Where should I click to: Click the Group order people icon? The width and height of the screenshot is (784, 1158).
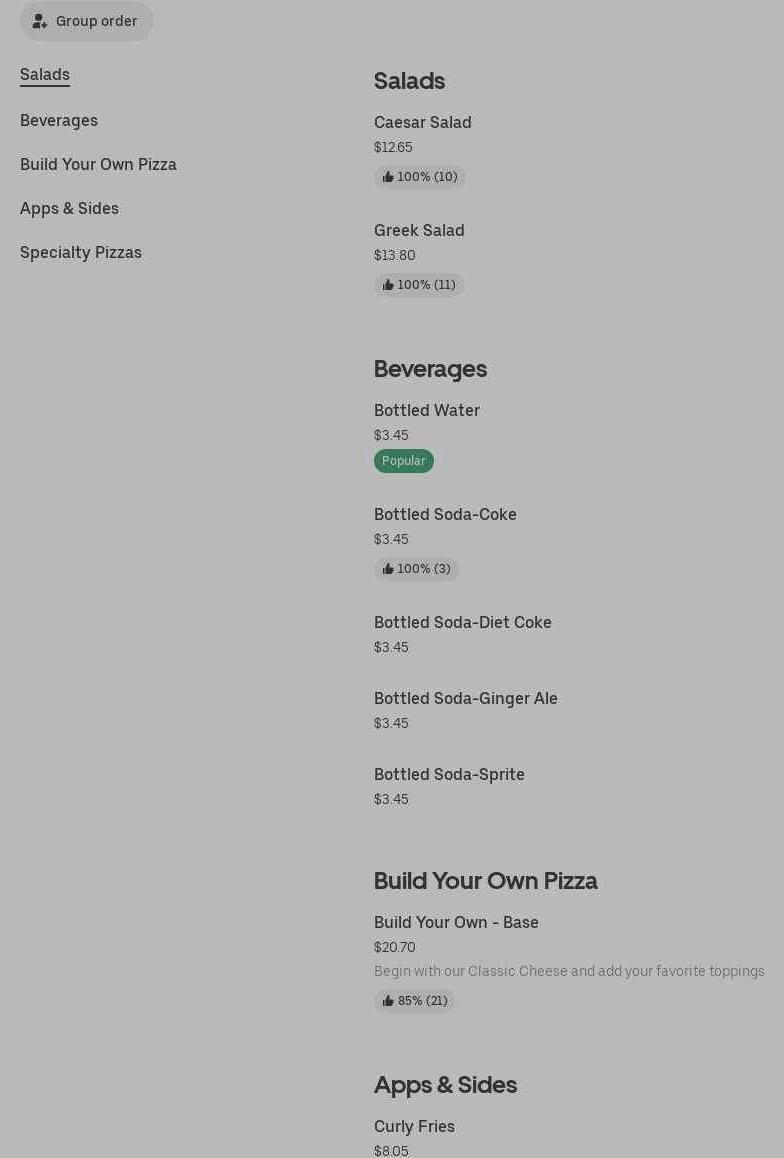pos(40,21)
